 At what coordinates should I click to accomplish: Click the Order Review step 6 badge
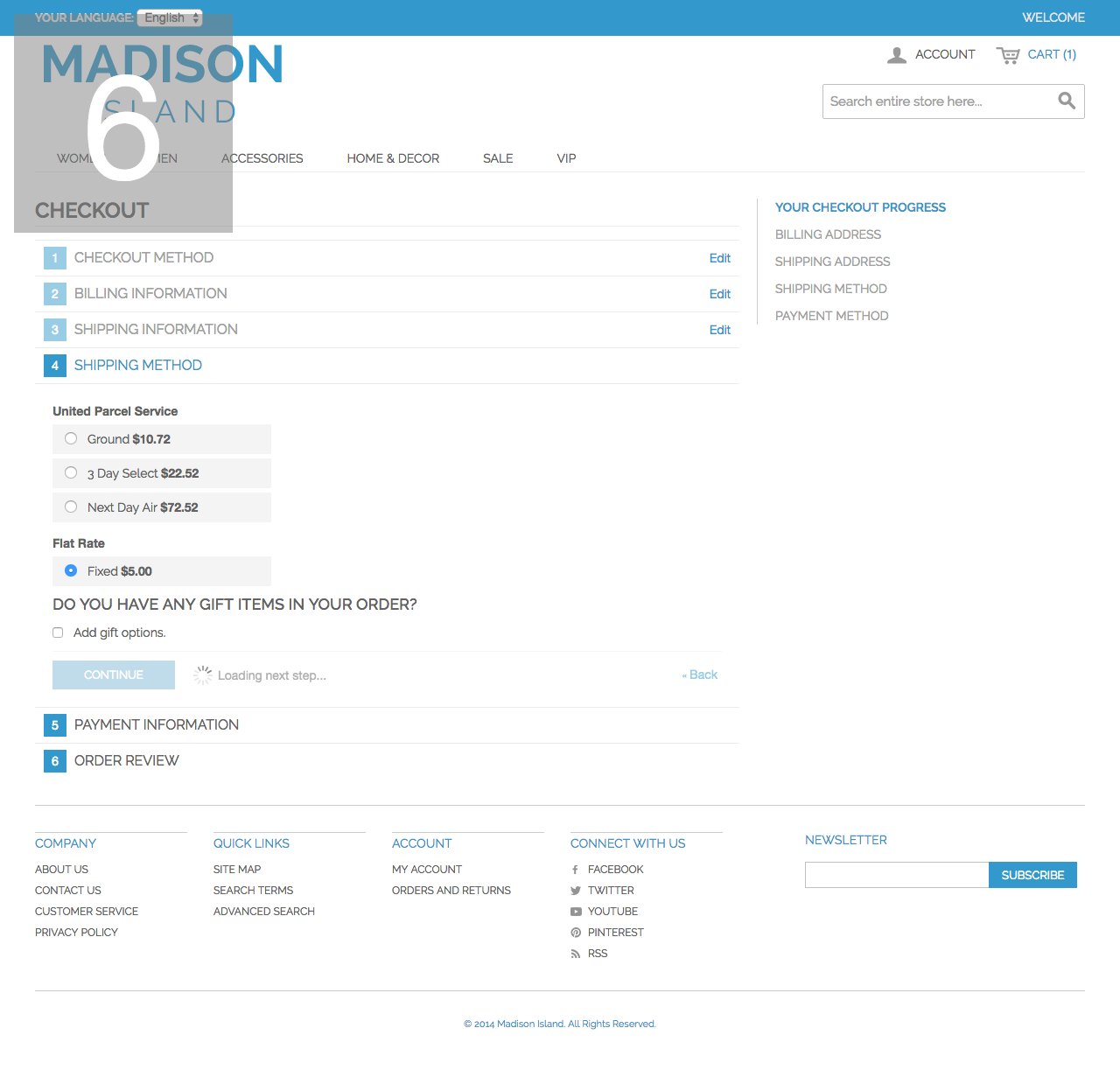pyautogui.click(x=55, y=761)
